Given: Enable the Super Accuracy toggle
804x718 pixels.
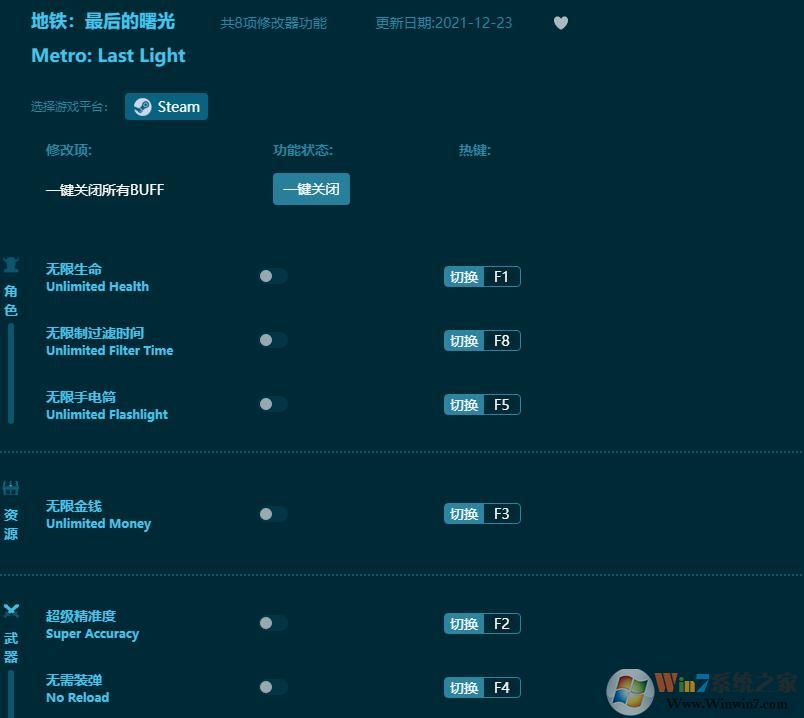Looking at the screenshot, I should [x=272, y=622].
